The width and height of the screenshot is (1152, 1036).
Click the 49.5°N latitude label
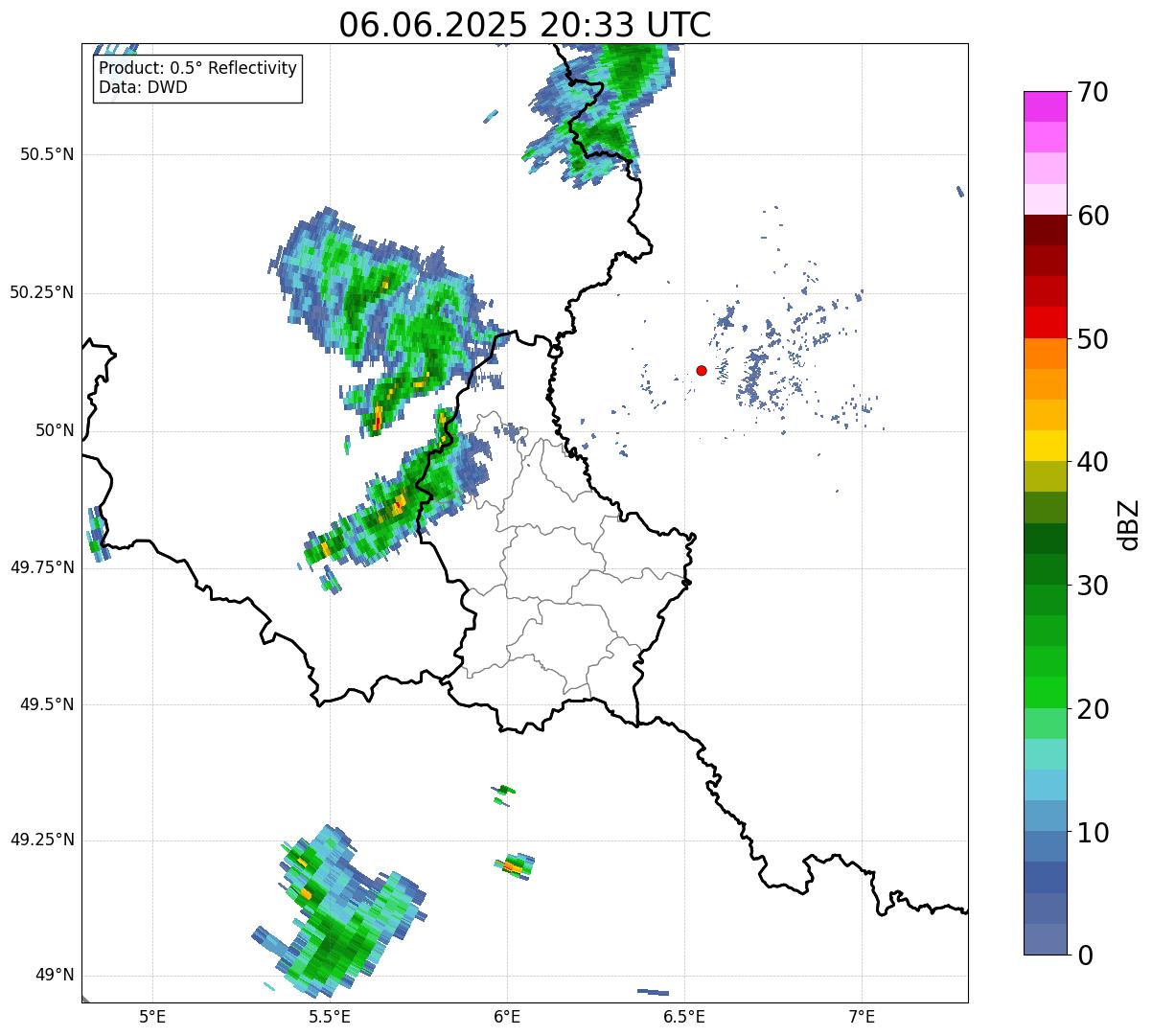click(x=47, y=704)
